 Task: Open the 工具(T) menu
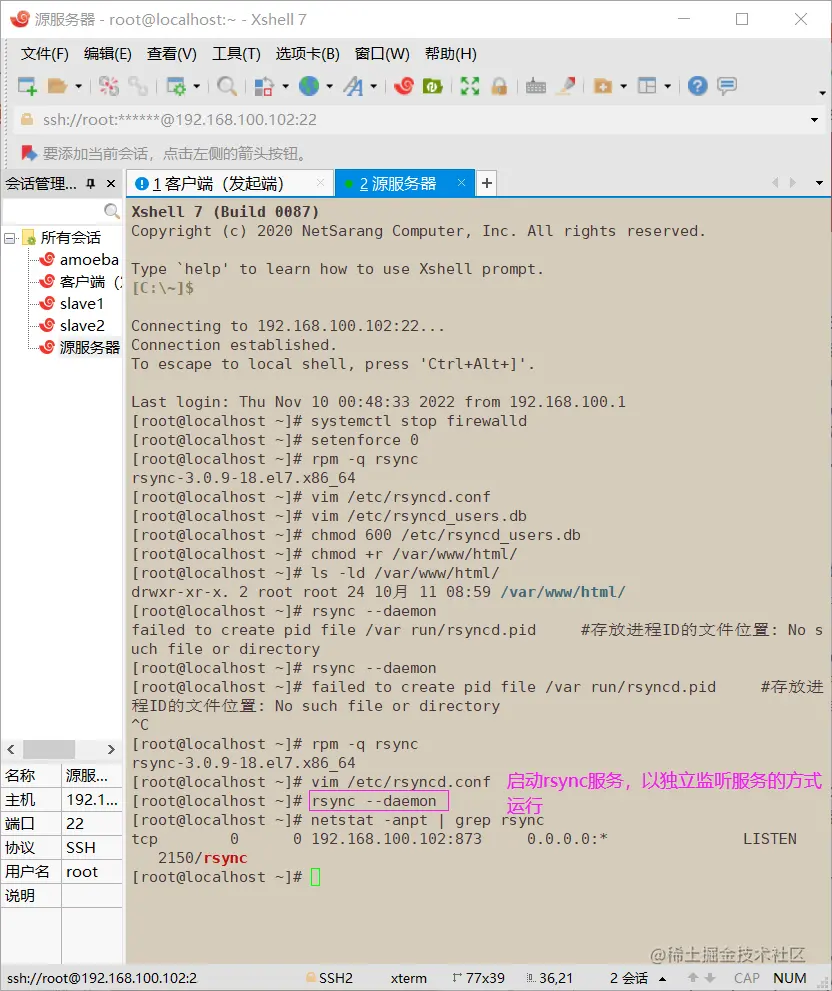[236, 54]
